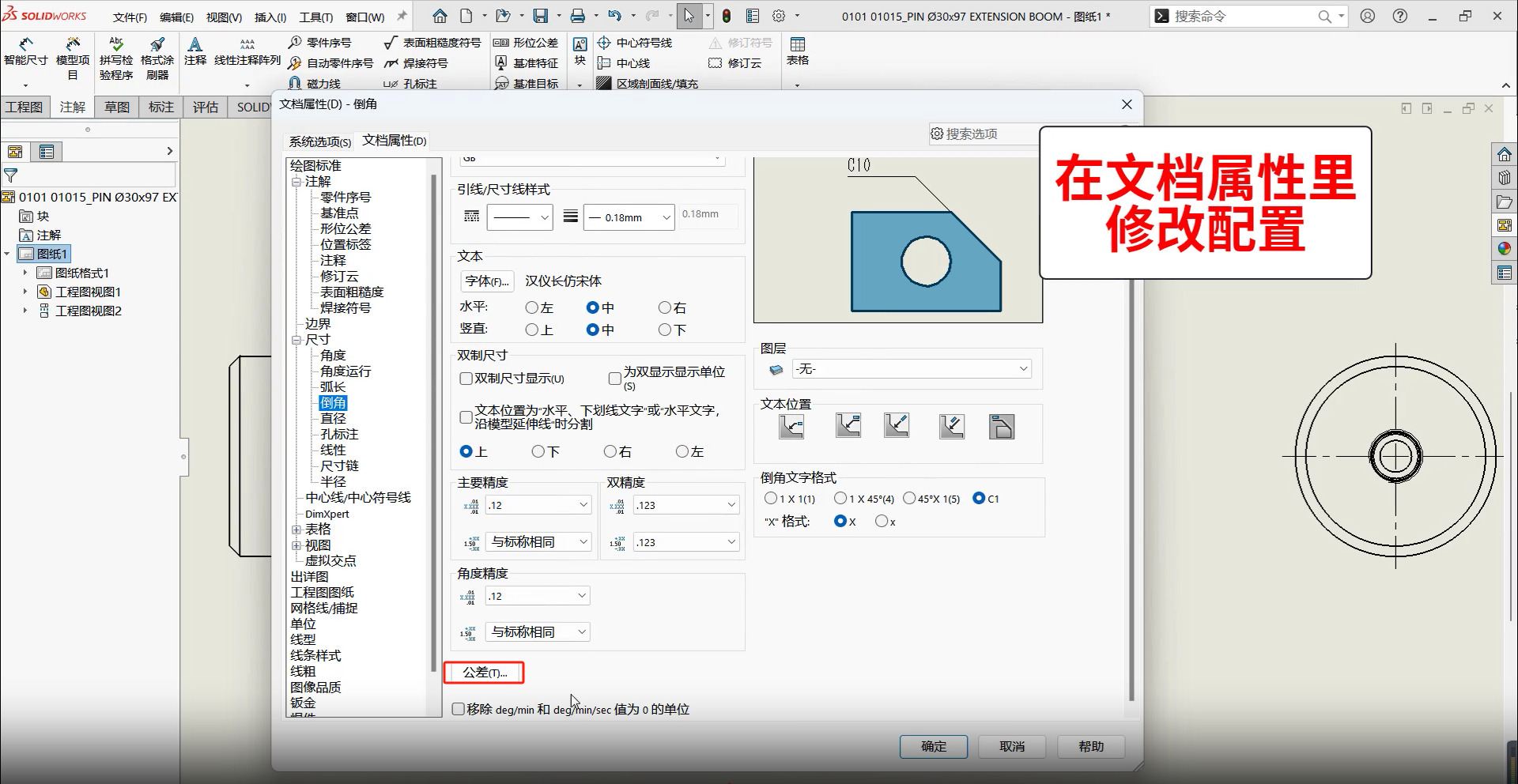Set horizontal text alignment to left (左)
This screenshot has width=1518, height=784.
[x=532, y=307]
